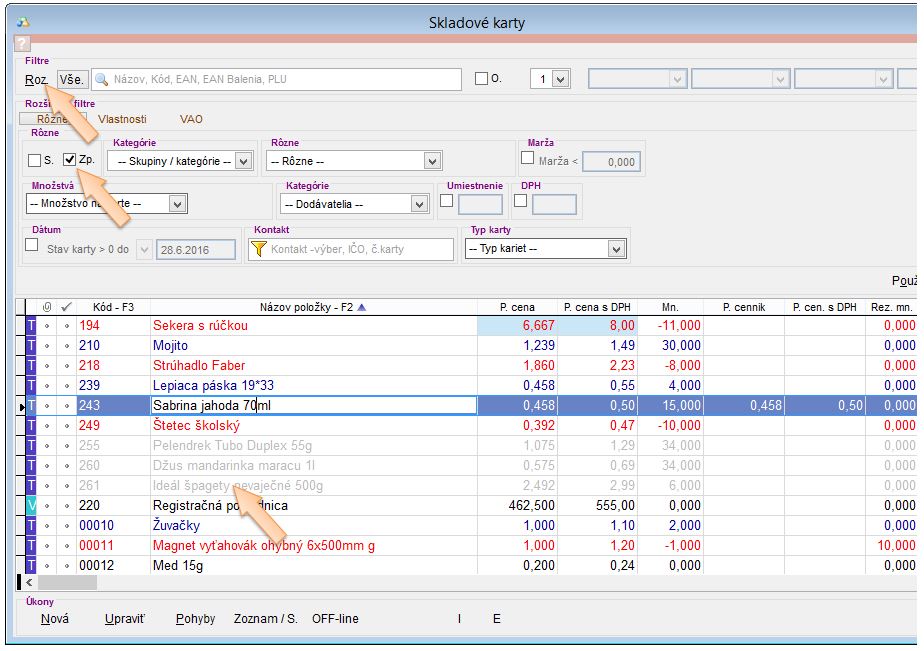Click the T type icon for Sekera s rúčkou
924x651 pixels.
(31, 326)
